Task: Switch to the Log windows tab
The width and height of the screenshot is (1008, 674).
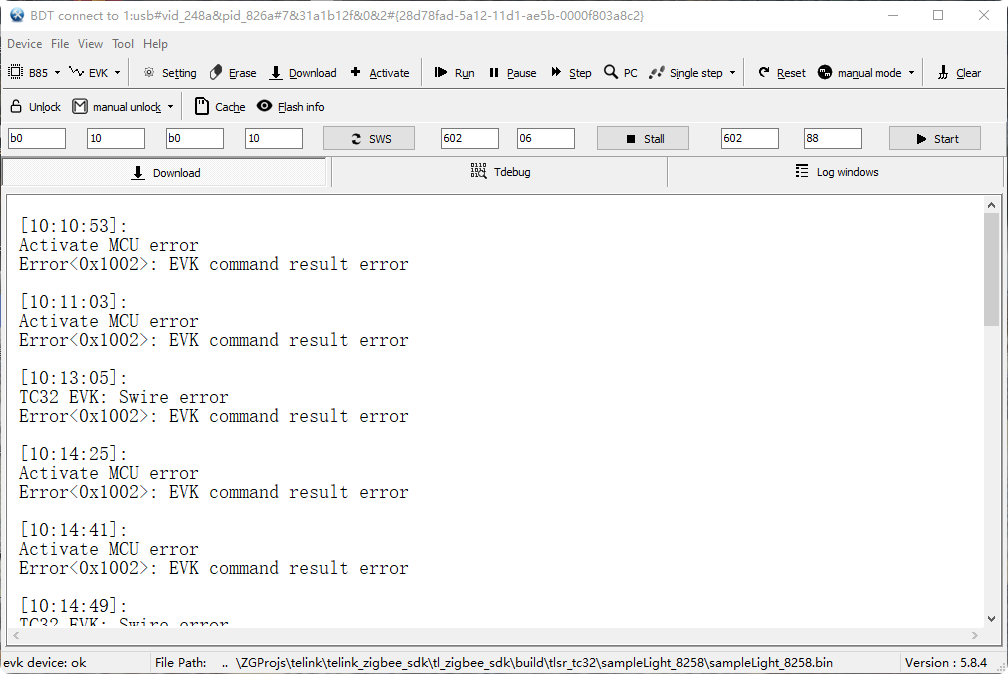Action: click(x=836, y=172)
